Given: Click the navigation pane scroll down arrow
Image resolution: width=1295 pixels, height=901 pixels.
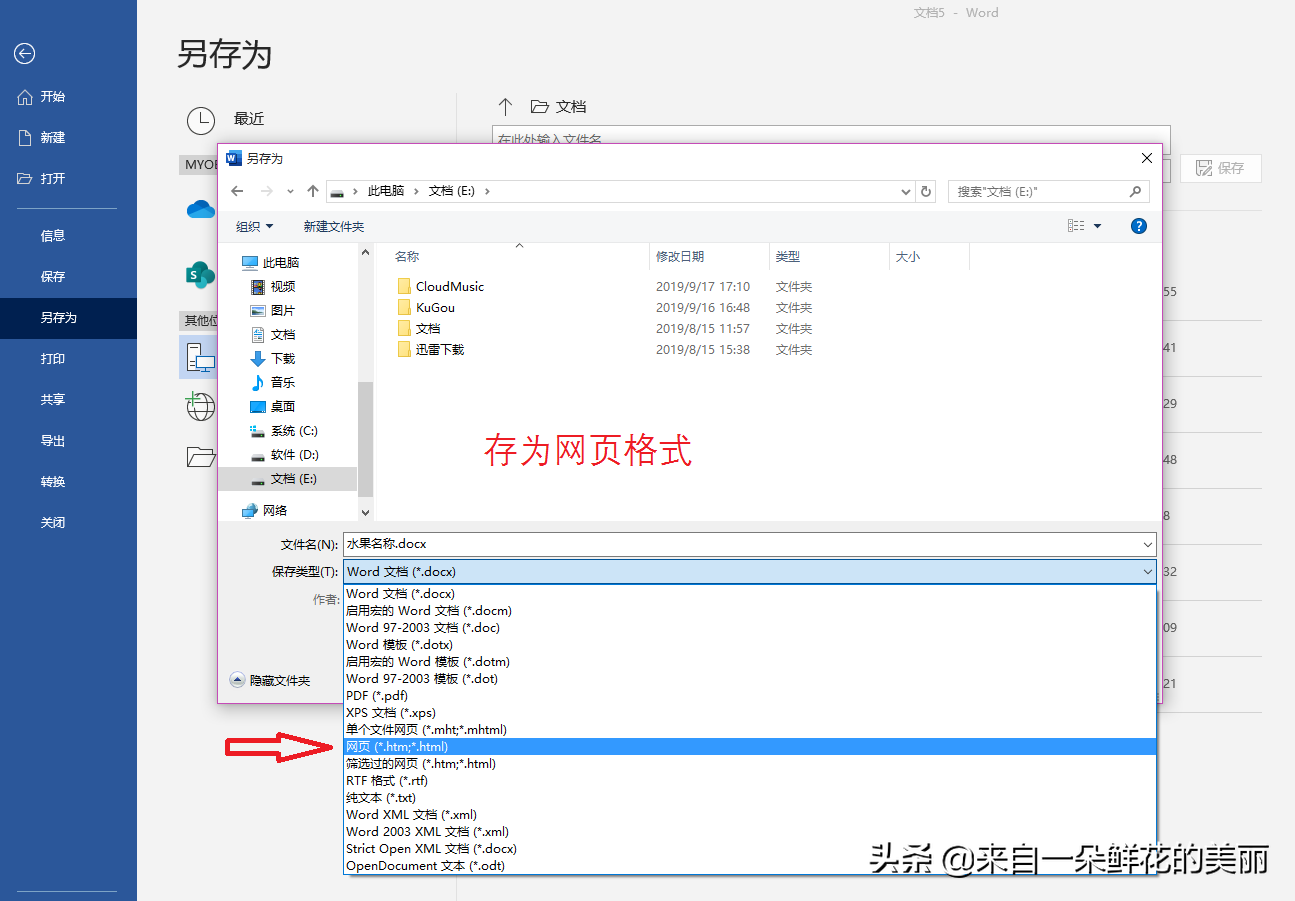Looking at the screenshot, I should tap(365, 512).
